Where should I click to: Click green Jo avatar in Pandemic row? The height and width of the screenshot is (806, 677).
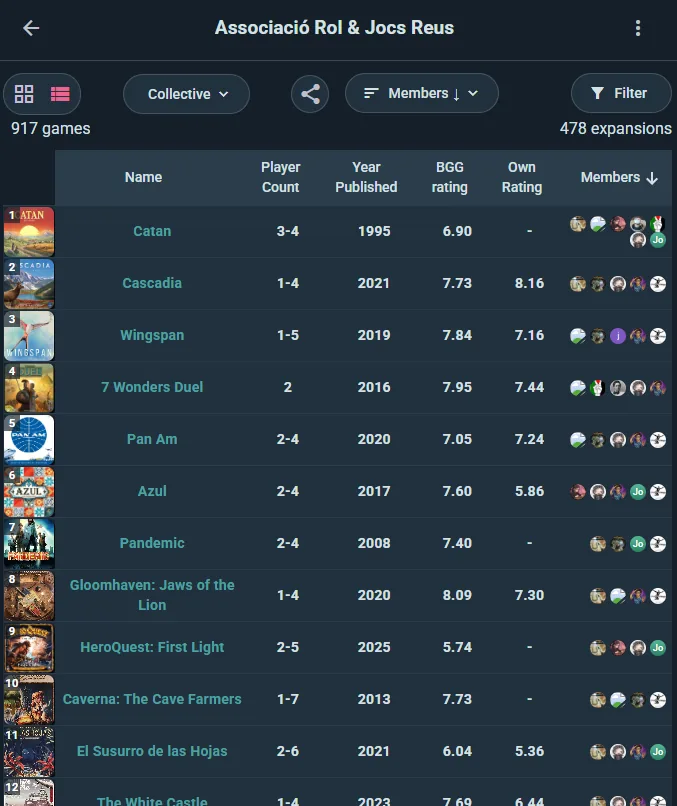[638, 544]
